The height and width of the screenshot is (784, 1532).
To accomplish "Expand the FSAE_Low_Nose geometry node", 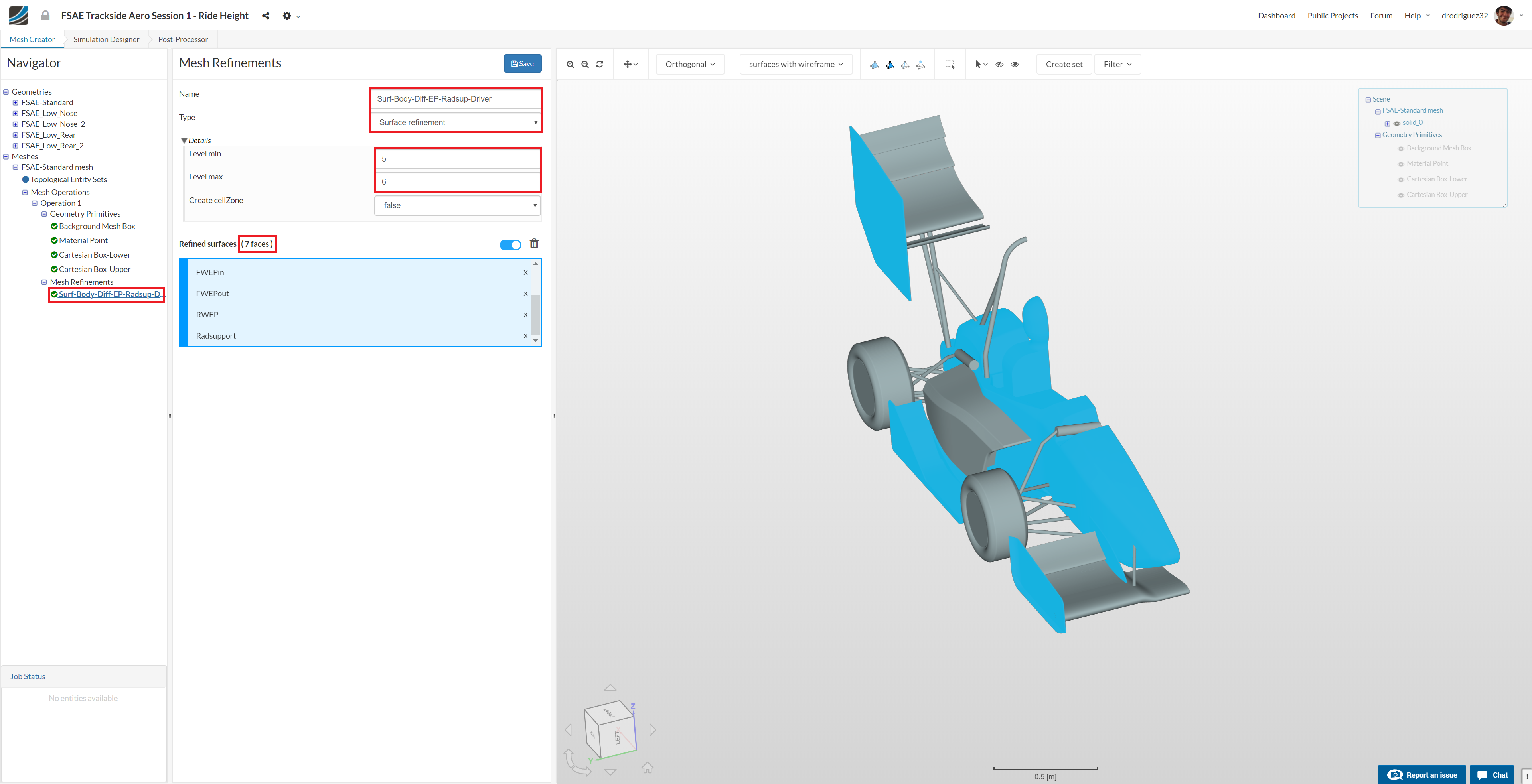I will [16, 114].
